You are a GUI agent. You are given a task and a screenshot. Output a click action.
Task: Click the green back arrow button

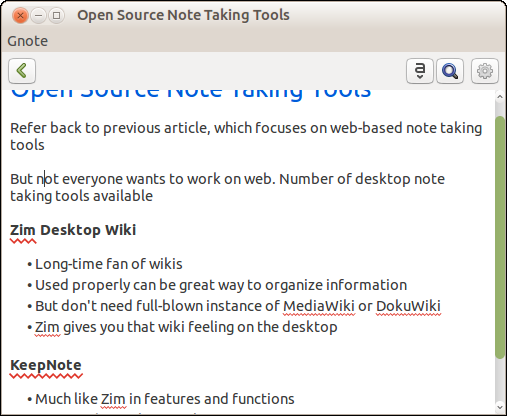click(22, 71)
